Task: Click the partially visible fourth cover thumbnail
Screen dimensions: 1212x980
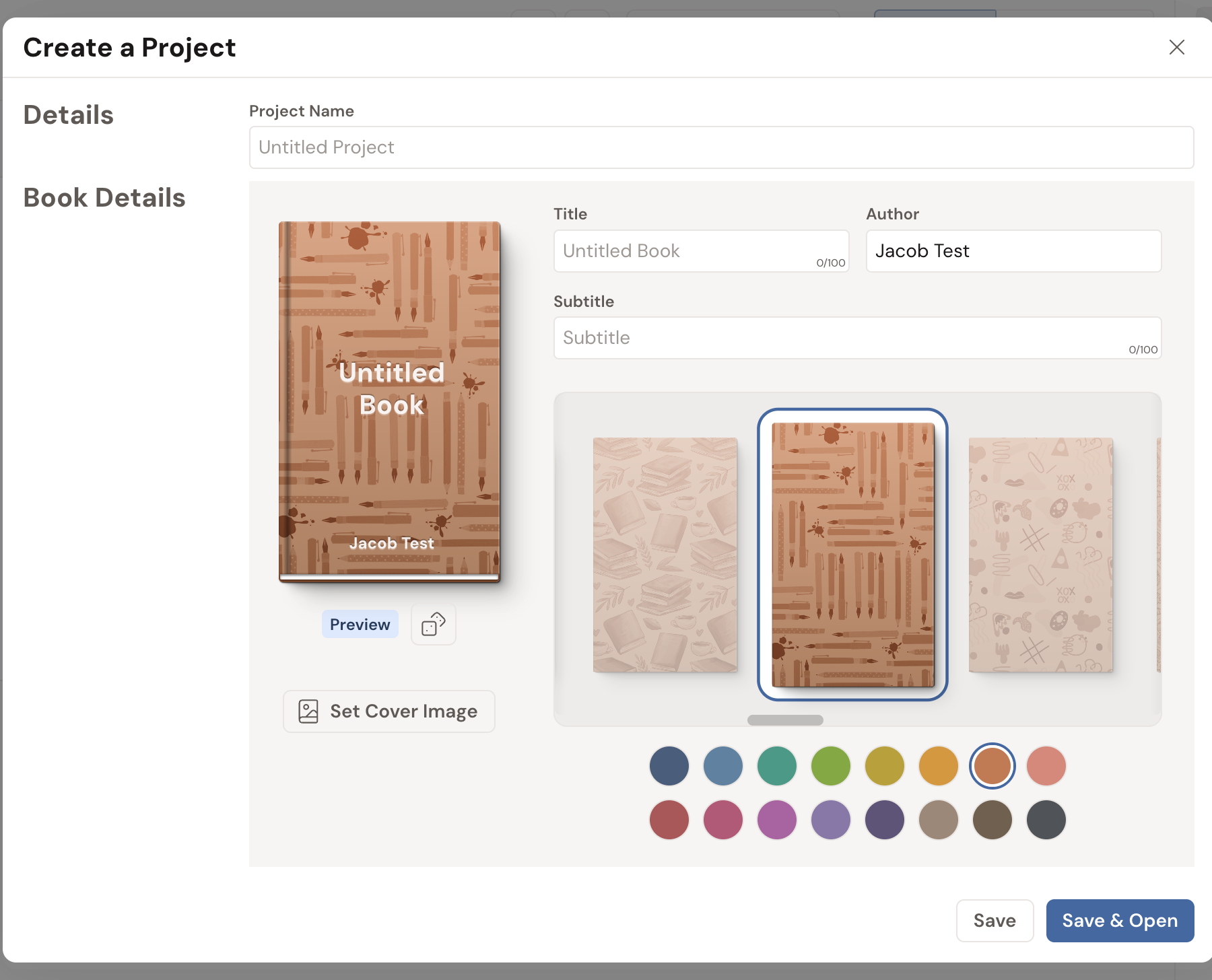Action: point(1158,555)
